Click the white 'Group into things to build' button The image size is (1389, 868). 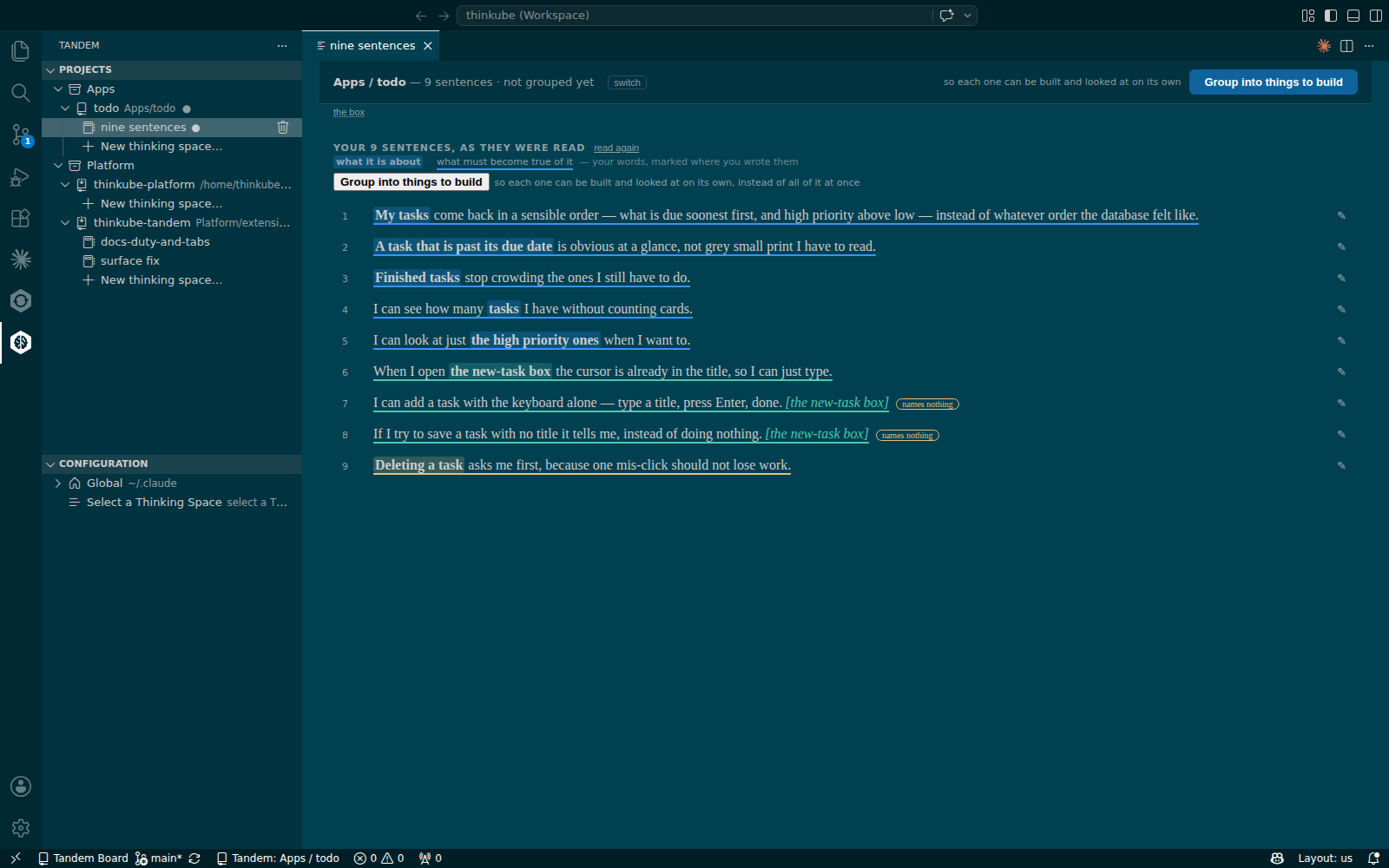(411, 182)
